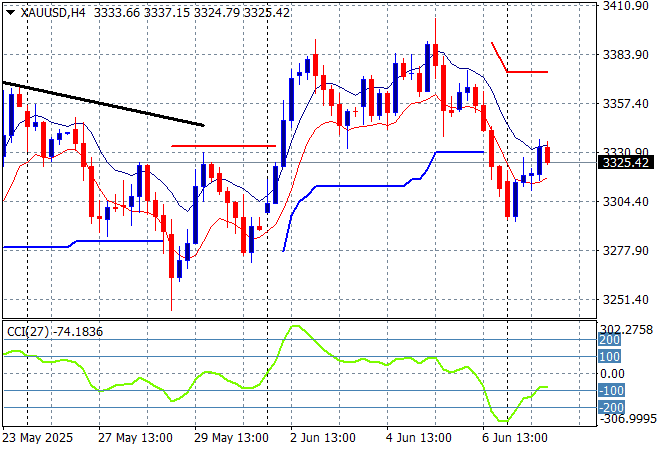Click the 3410.90 price axis label
The height and width of the screenshot is (450, 660).
click(x=625, y=6)
